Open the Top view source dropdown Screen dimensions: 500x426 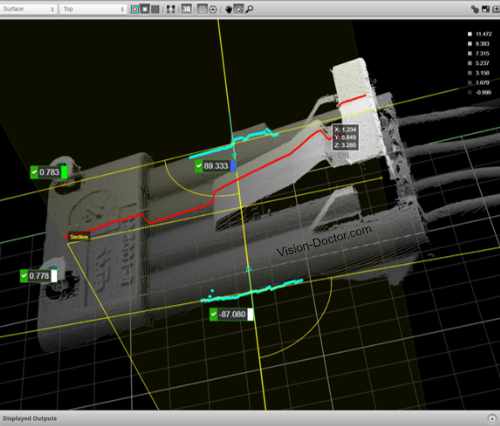pos(93,9)
